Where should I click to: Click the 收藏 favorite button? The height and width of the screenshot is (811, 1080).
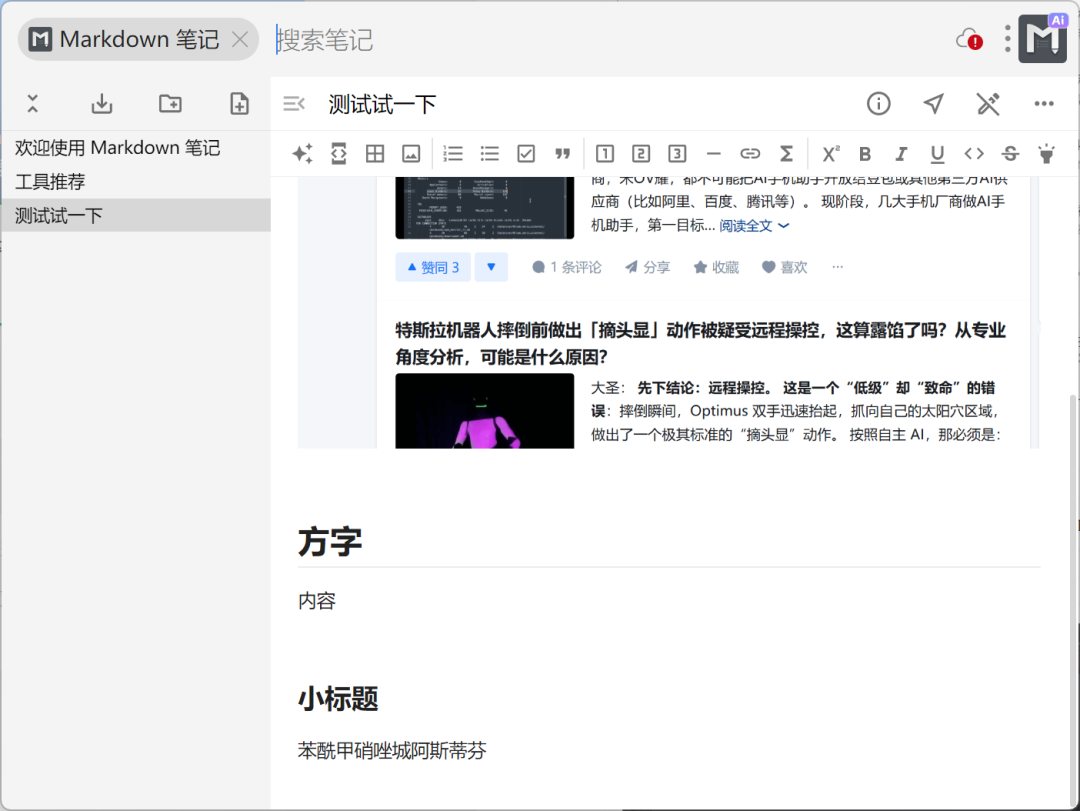[716, 267]
